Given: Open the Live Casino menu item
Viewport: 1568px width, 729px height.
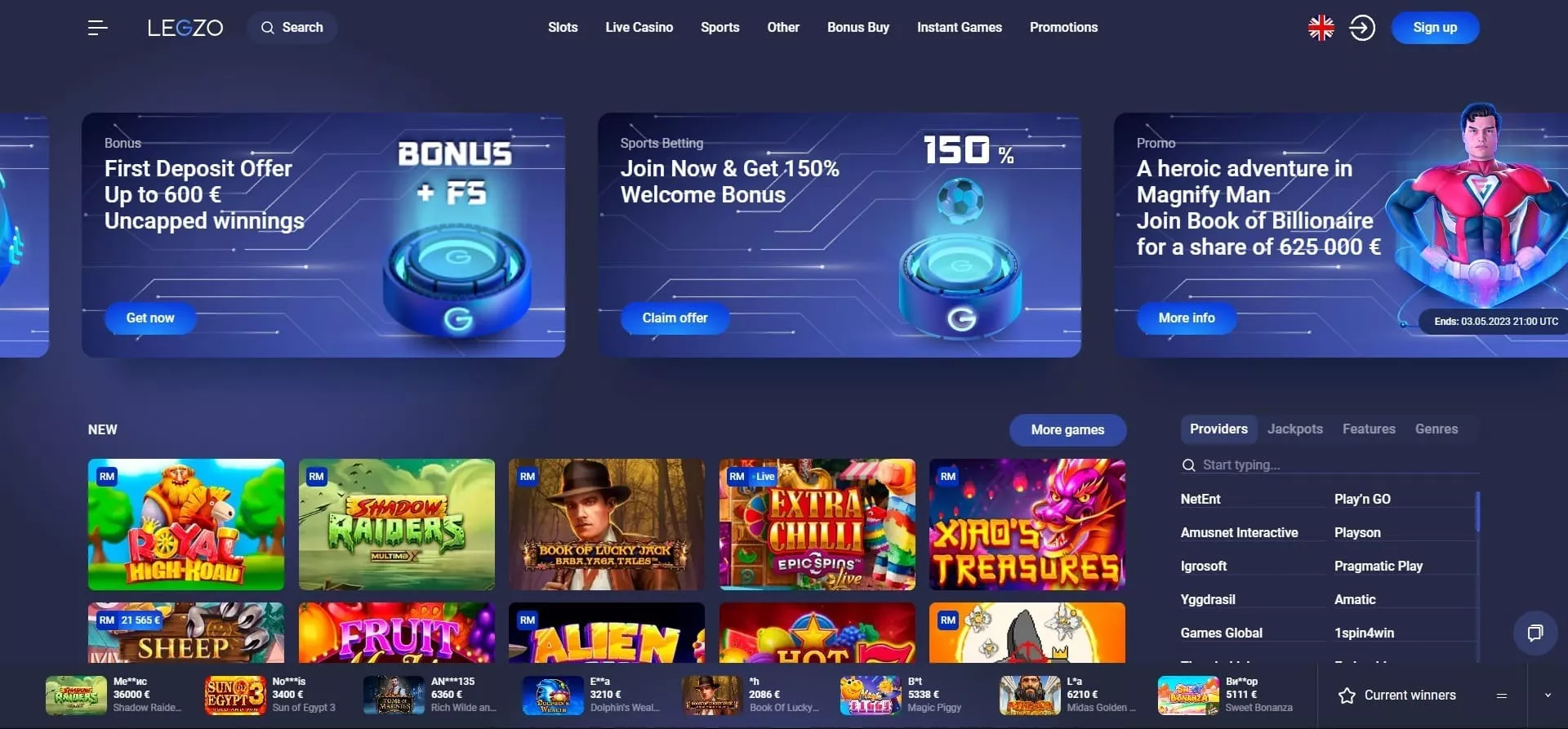Looking at the screenshot, I should click(x=639, y=27).
